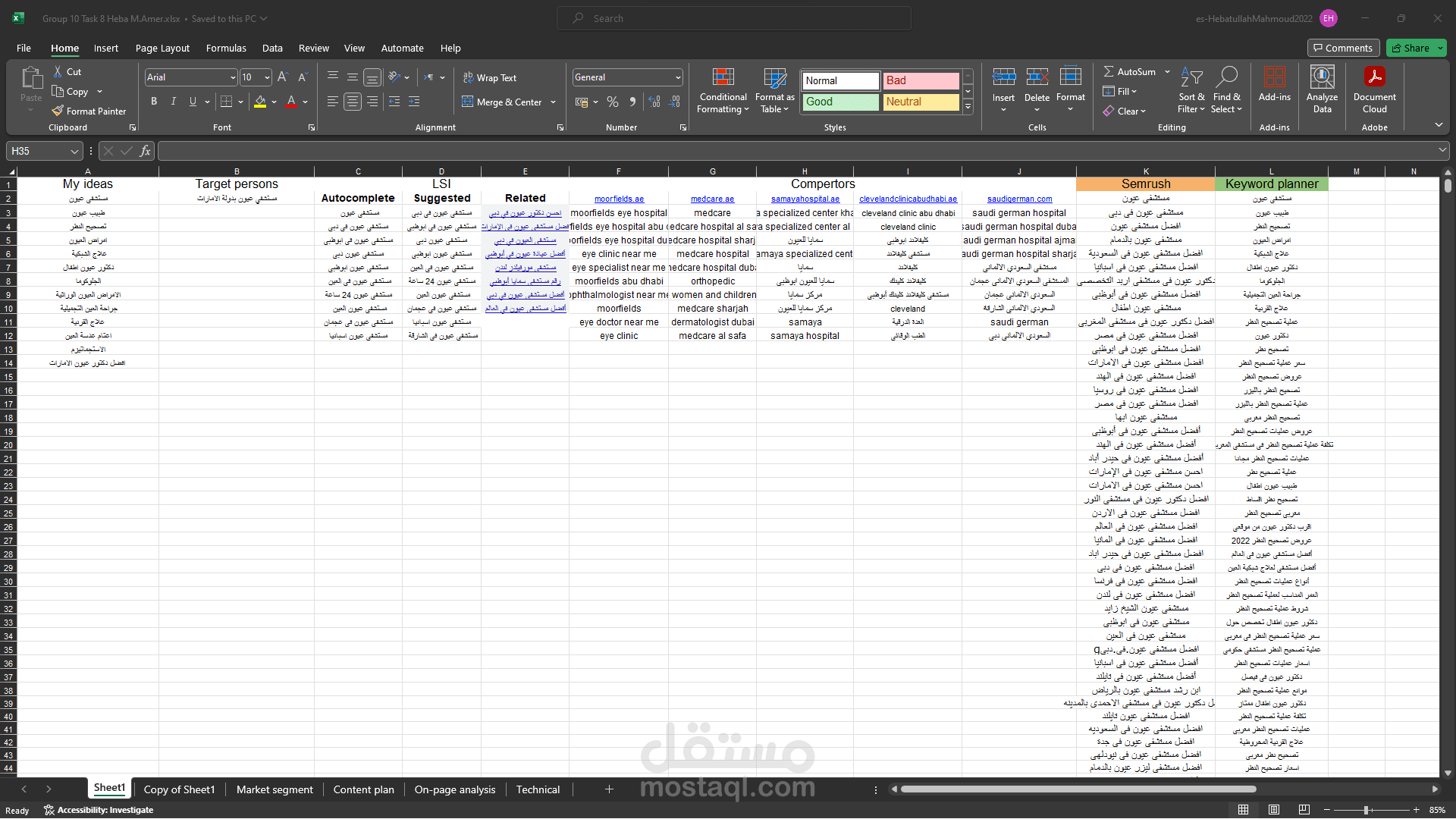Toggle Underline formatting
The height and width of the screenshot is (819, 1456).
click(193, 102)
